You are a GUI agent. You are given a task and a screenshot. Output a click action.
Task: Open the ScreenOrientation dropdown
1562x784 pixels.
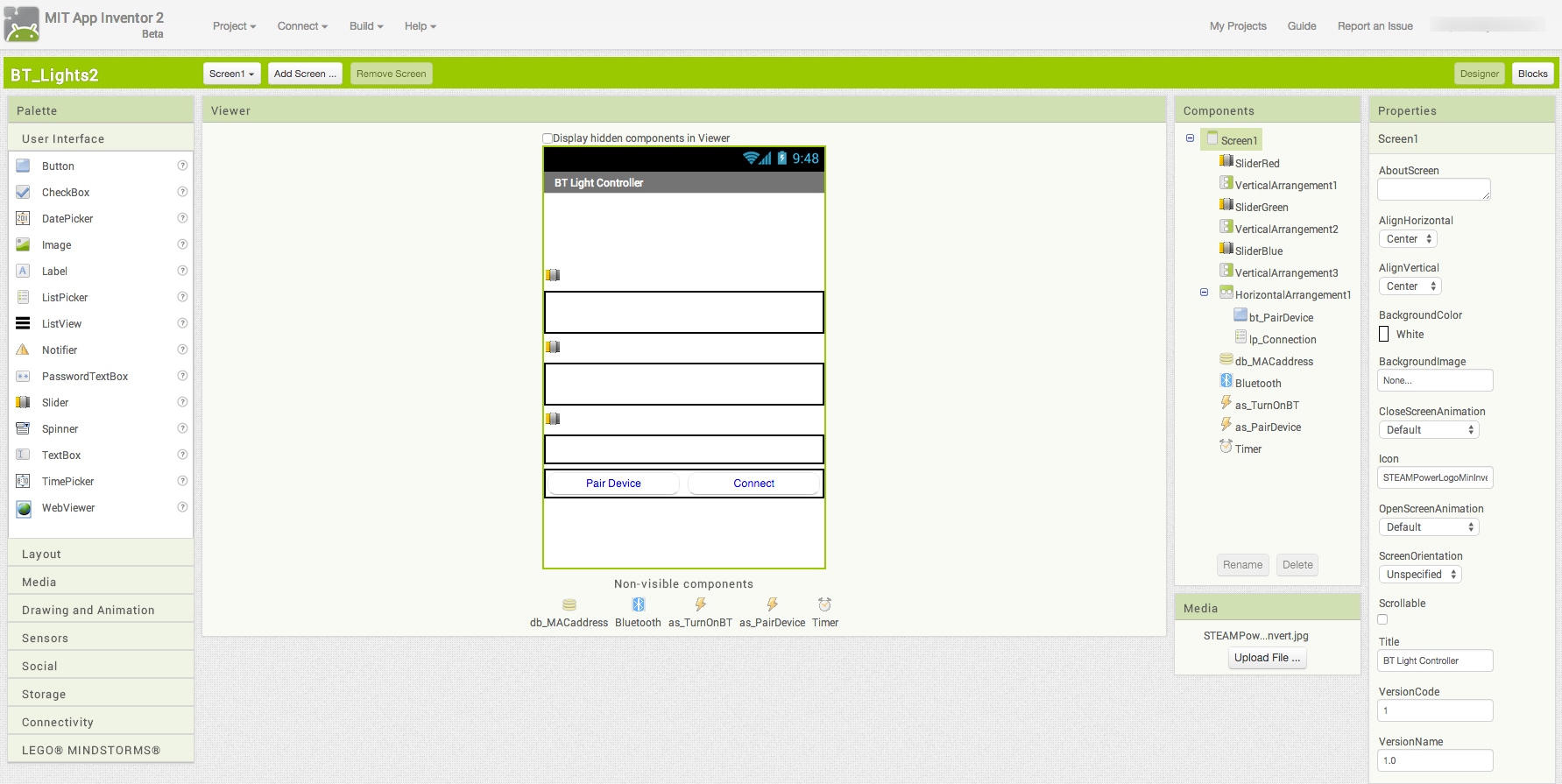[x=1419, y=575]
